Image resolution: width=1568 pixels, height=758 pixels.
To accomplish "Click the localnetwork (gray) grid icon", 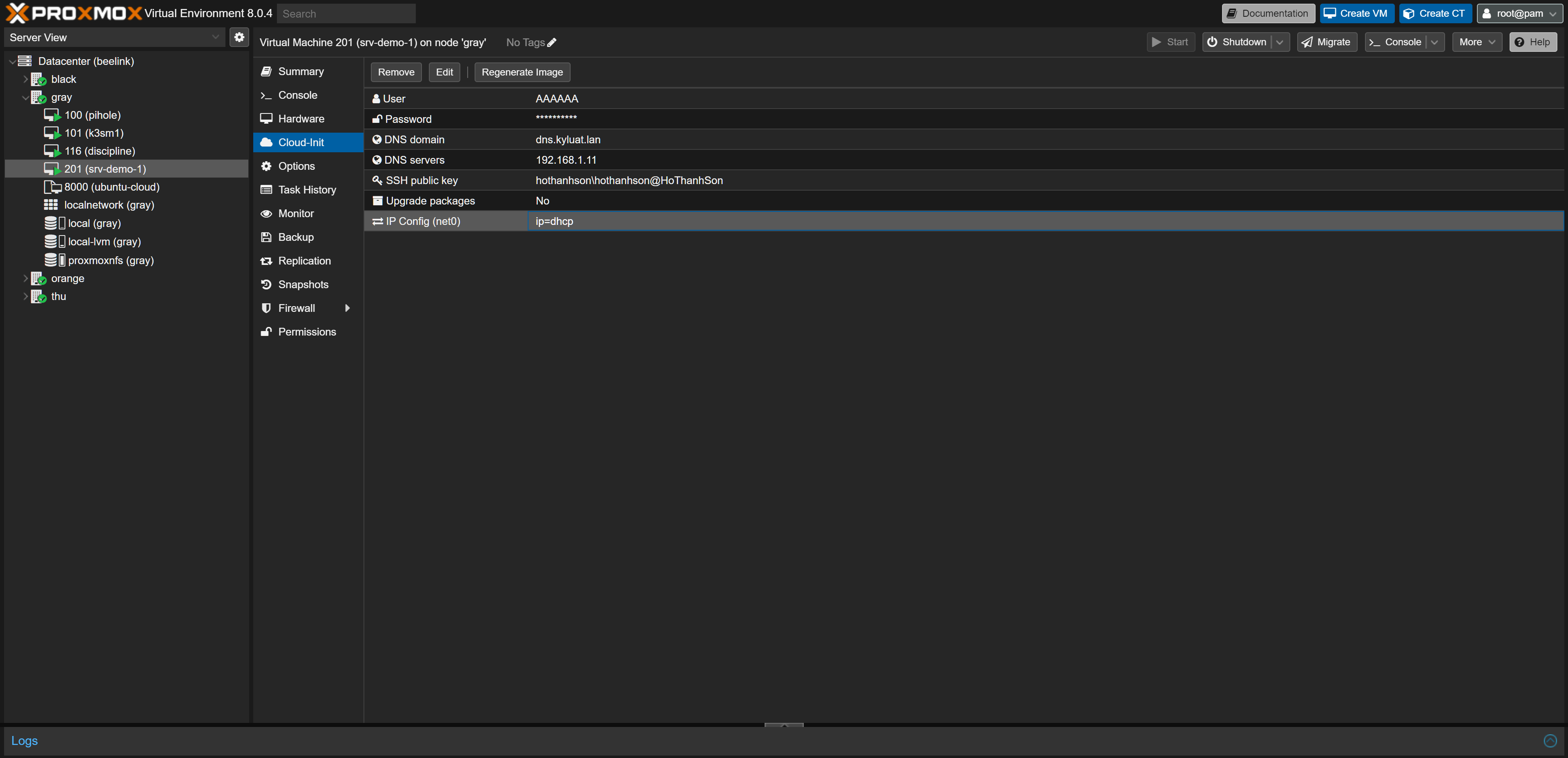I will 51,205.
